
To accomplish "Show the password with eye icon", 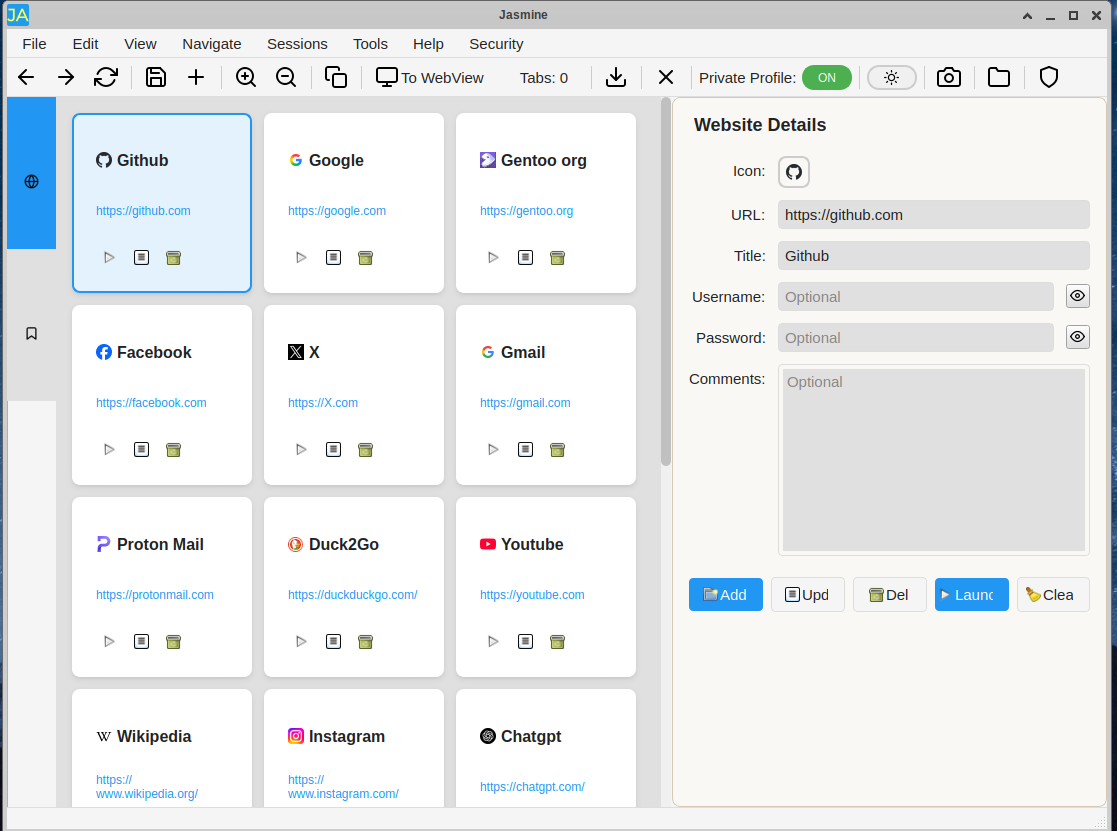I will 1077,337.
